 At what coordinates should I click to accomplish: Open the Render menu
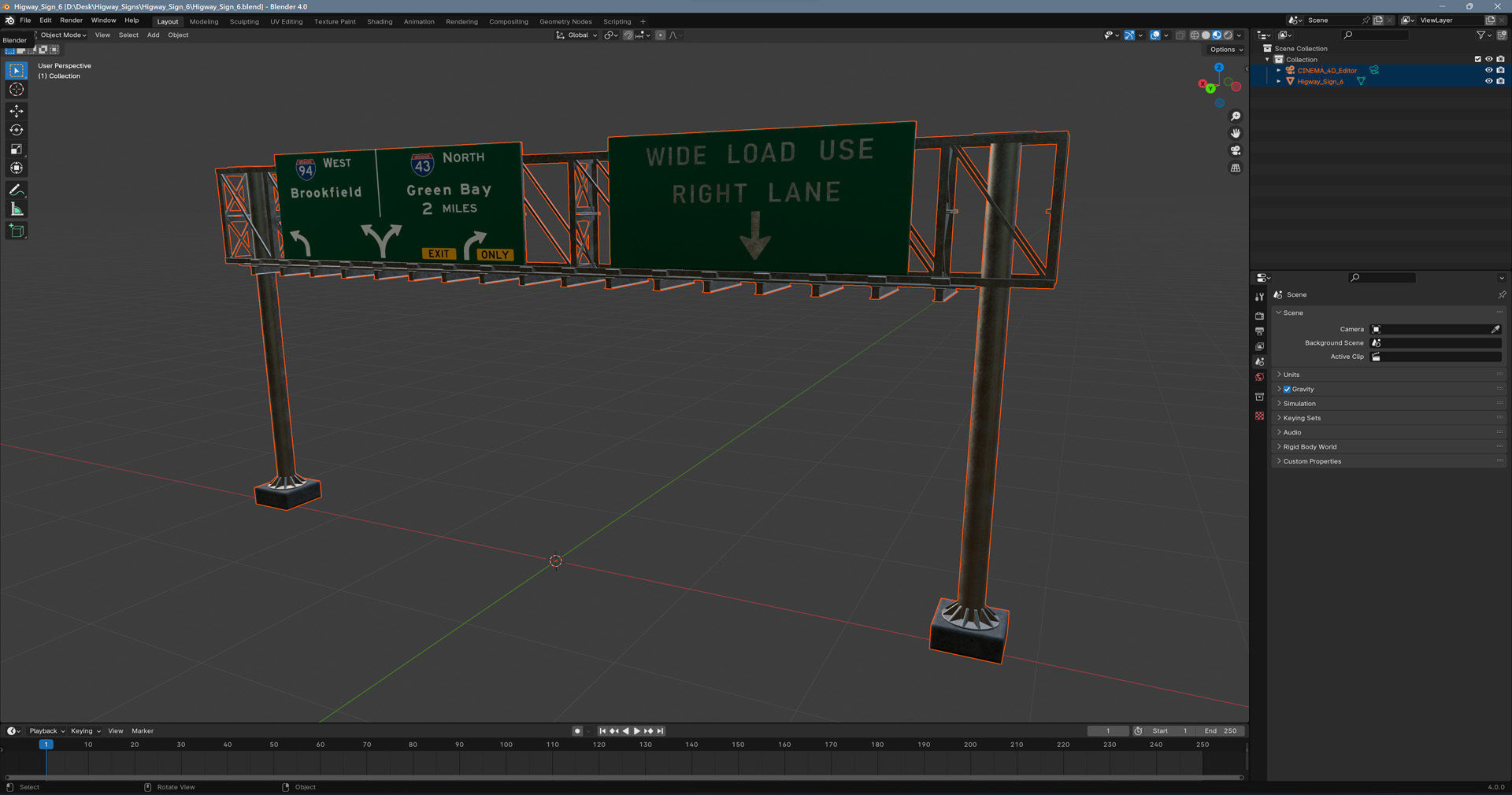point(71,20)
